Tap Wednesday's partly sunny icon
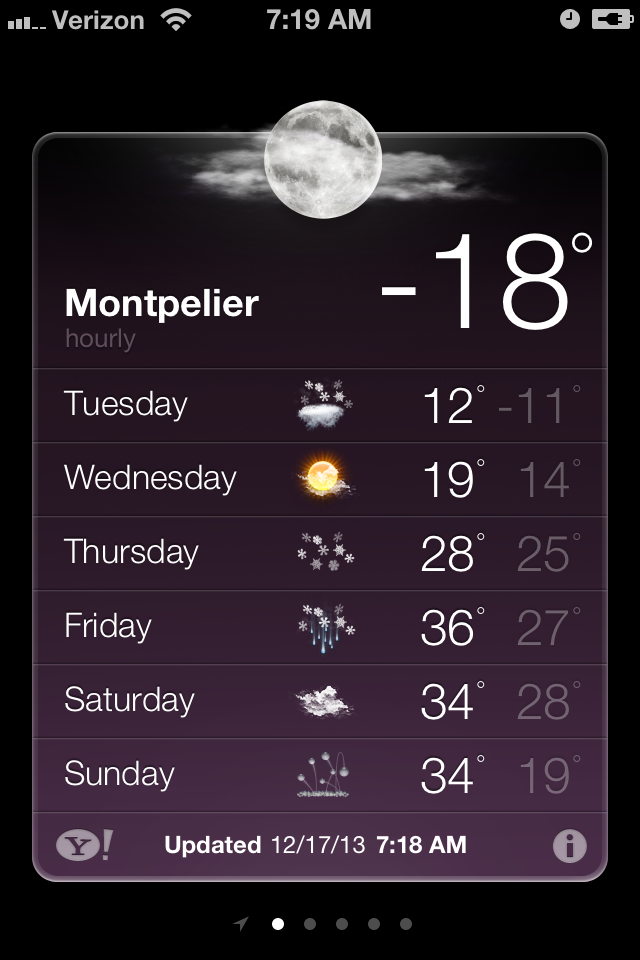This screenshot has height=960, width=640. tap(324, 479)
